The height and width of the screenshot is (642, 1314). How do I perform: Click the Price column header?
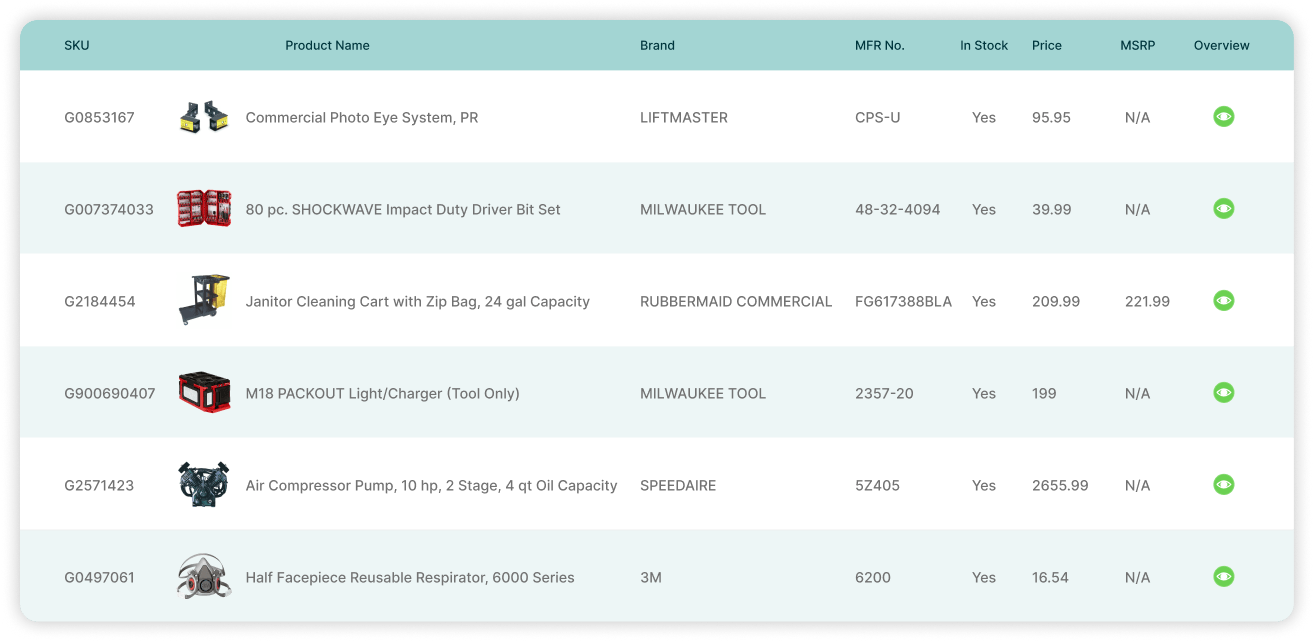click(x=1047, y=45)
